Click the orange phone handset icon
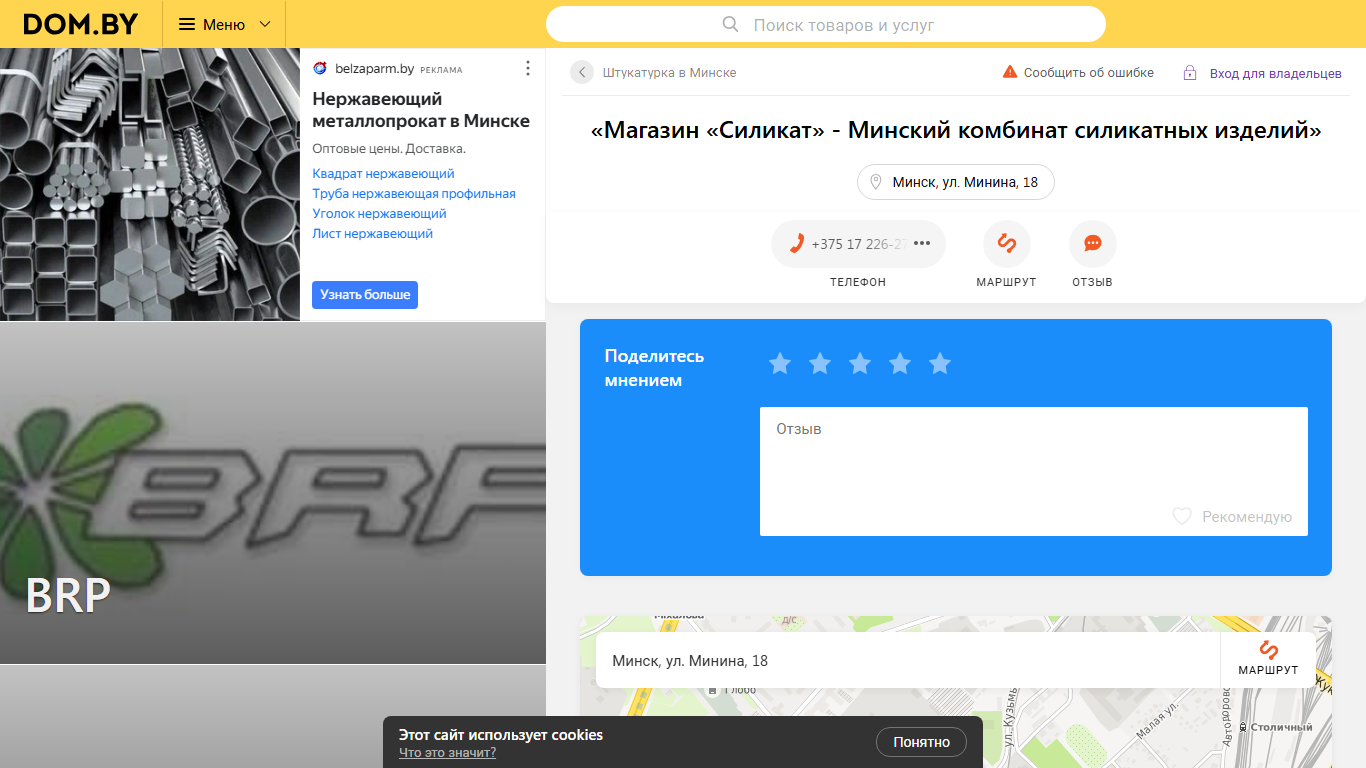The width and height of the screenshot is (1366, 768). [x=797, y=244]
